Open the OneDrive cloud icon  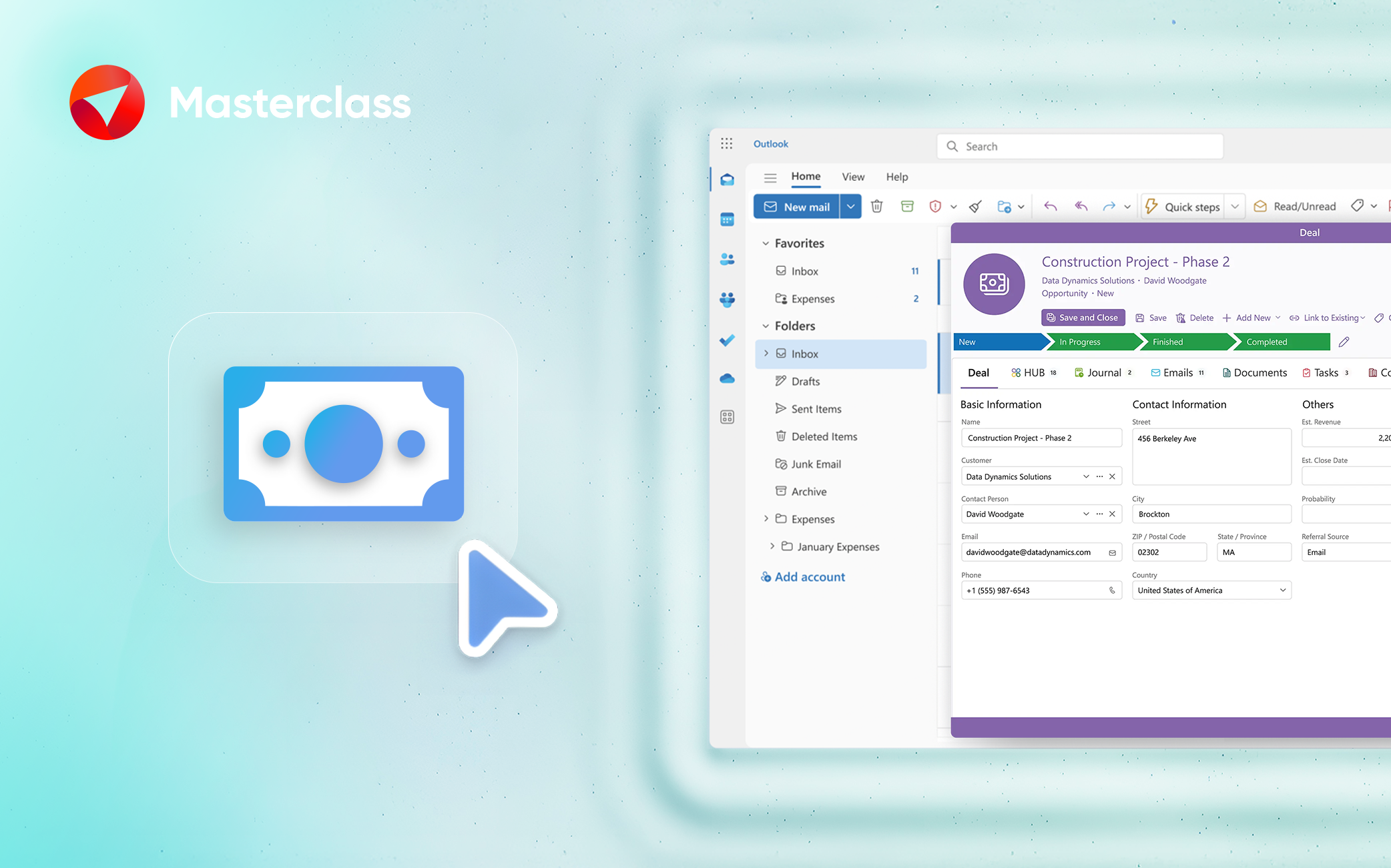coord(727,378)
